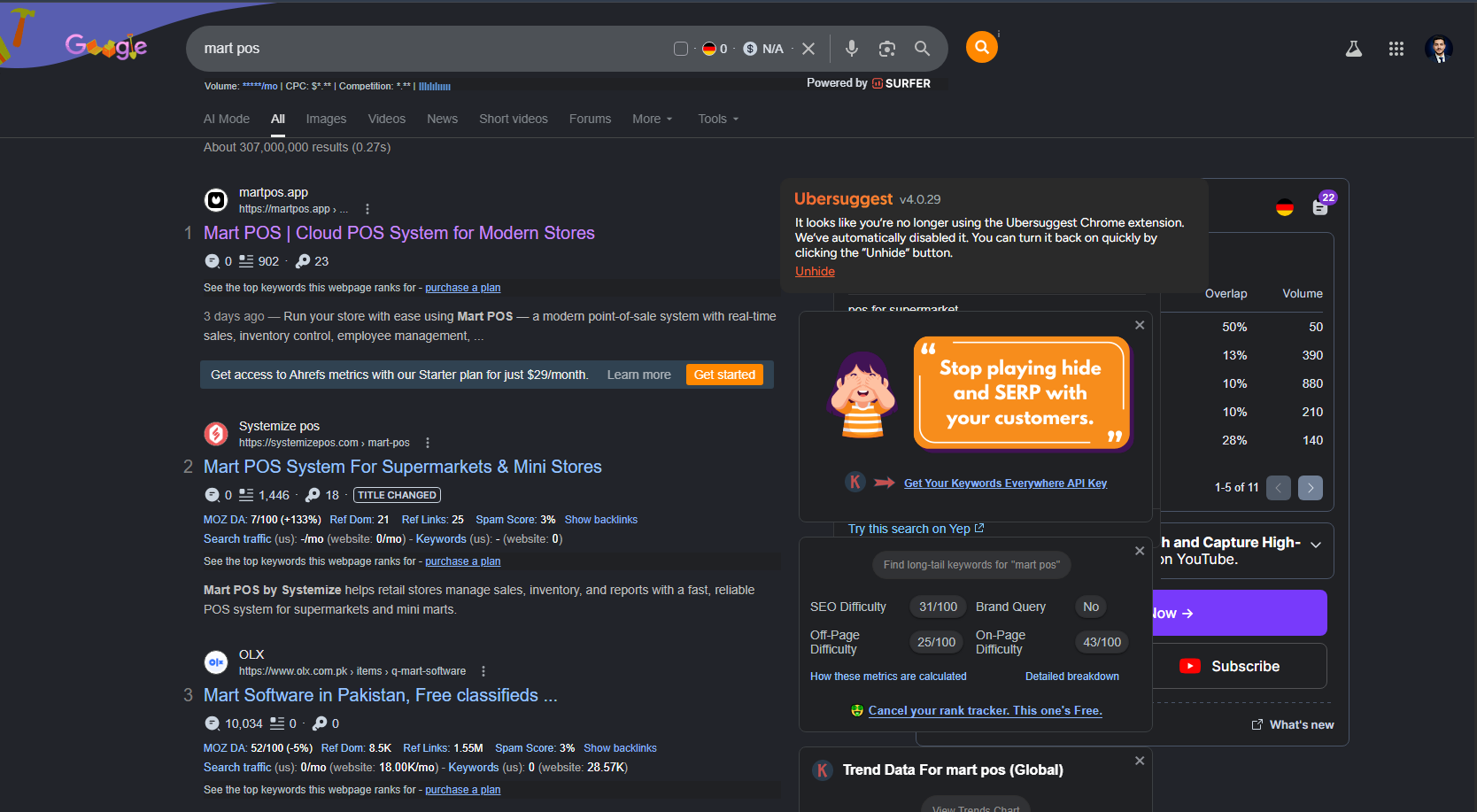Expand Capture High- YouTube chevron
This screenshot has width=1477, height=812.
coord(1316,545)
